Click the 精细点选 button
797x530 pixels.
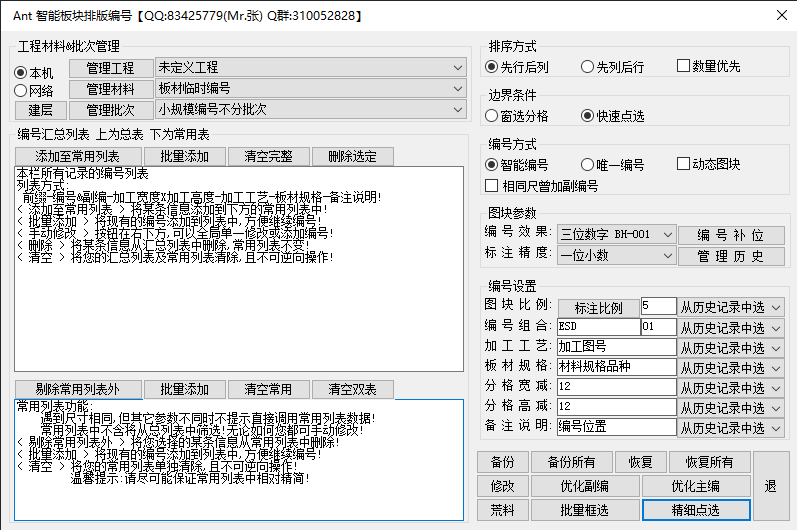tap(695, 509)
